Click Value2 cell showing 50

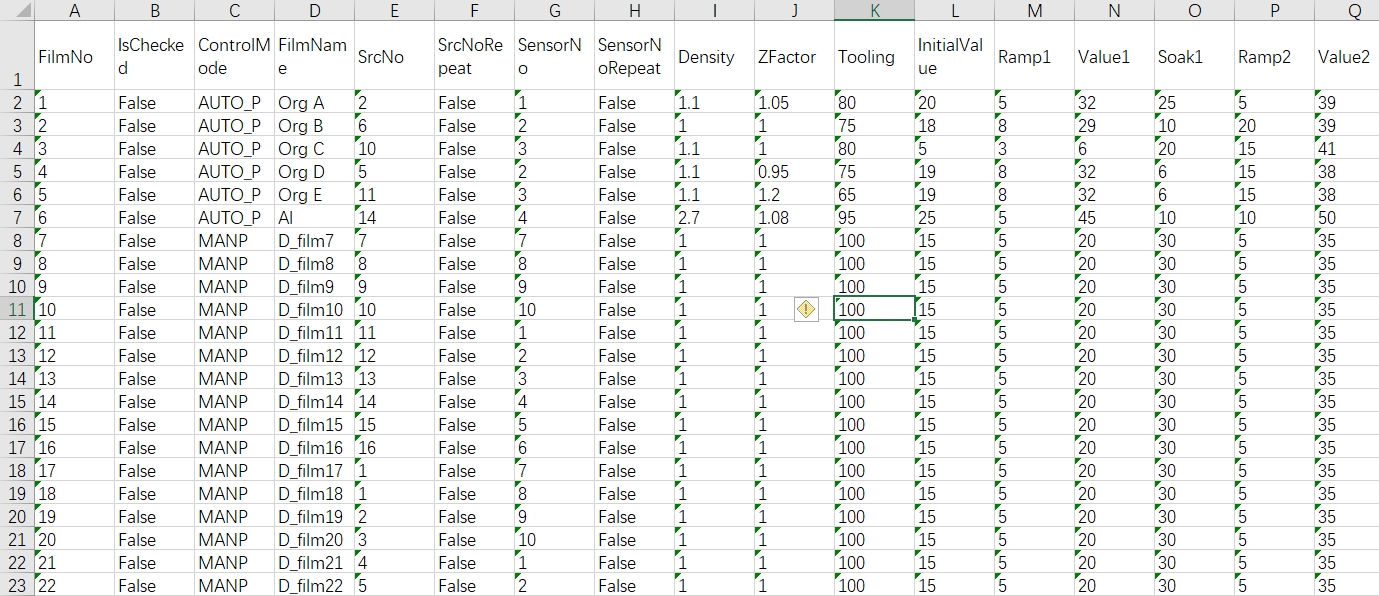point(1346,218)
